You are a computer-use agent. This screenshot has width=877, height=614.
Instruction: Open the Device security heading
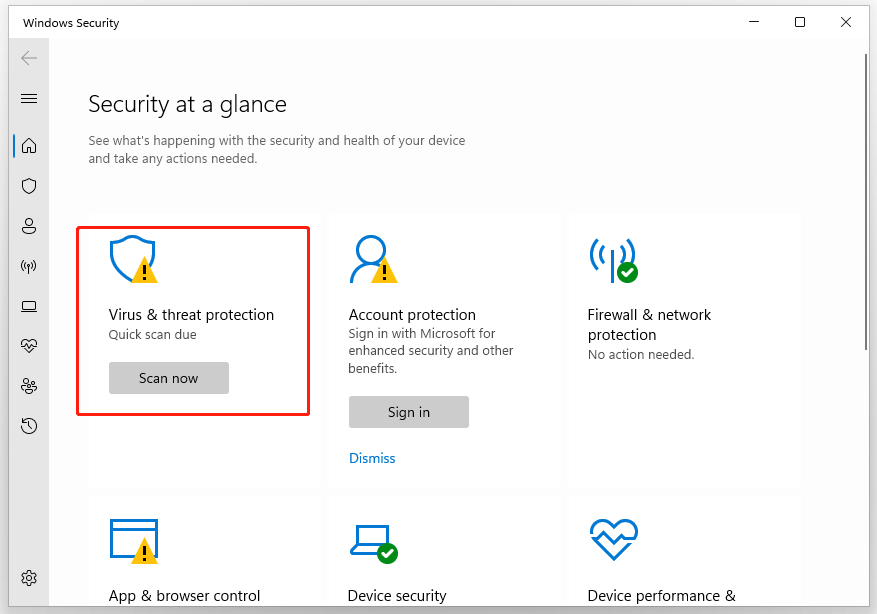point(397,596)
